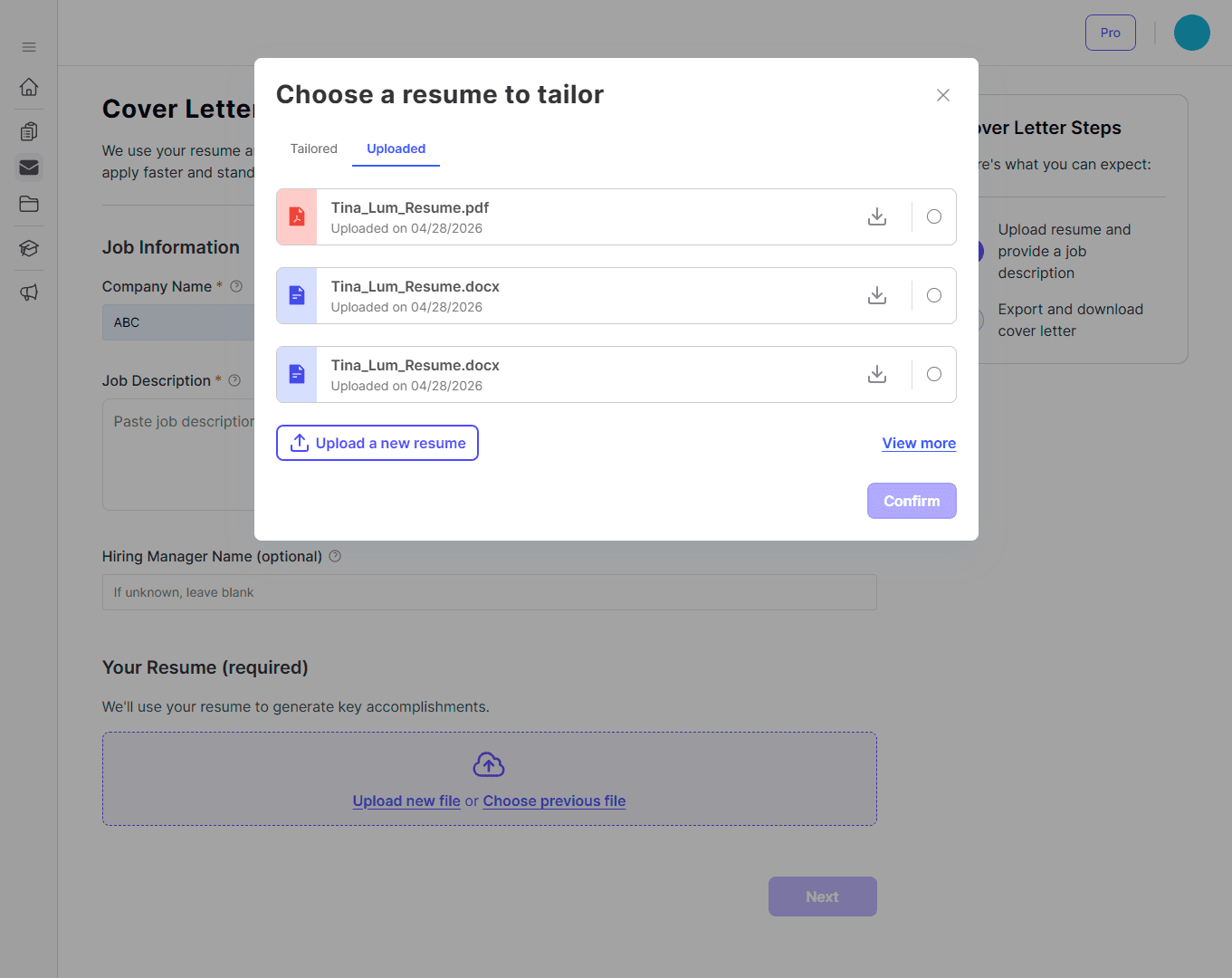Viewport: 1232px width, 978px height.
Task: Select the first docx resume radio button
Action: pos(934,295)
